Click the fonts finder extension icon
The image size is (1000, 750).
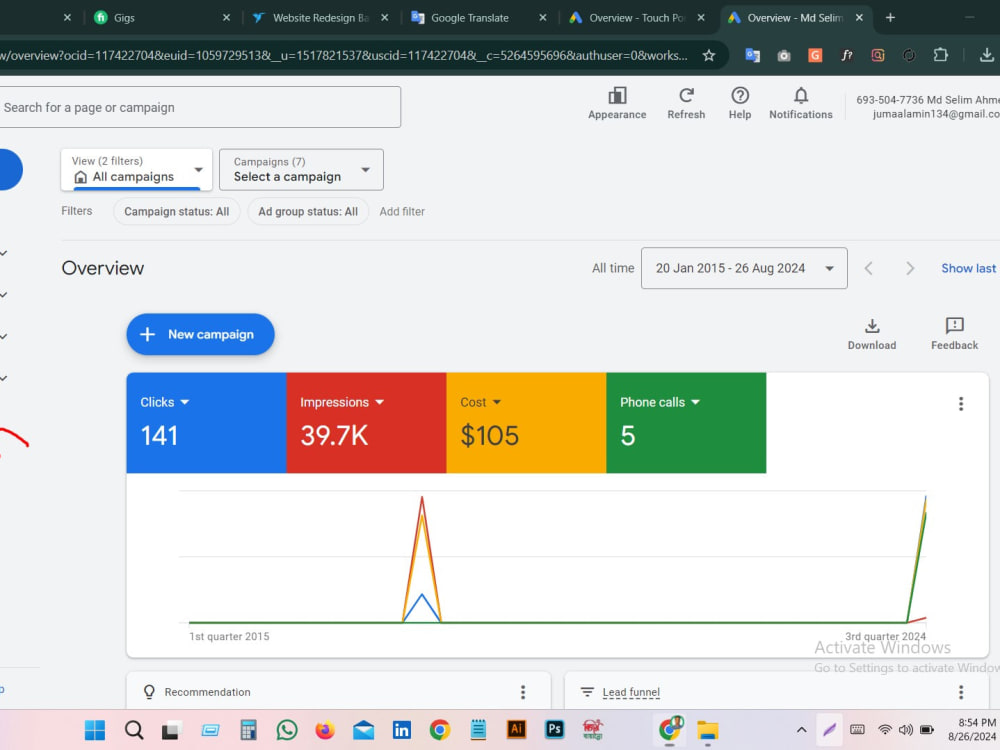pos(846,55)
